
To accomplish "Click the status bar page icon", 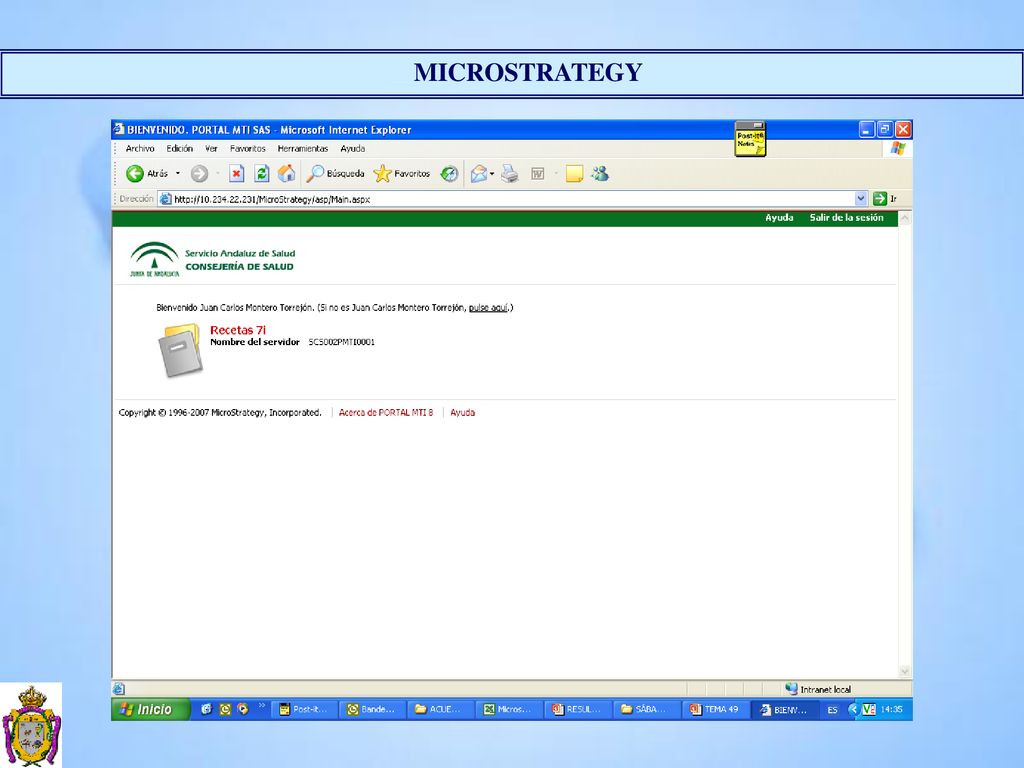I will click(x=118, y=689).
